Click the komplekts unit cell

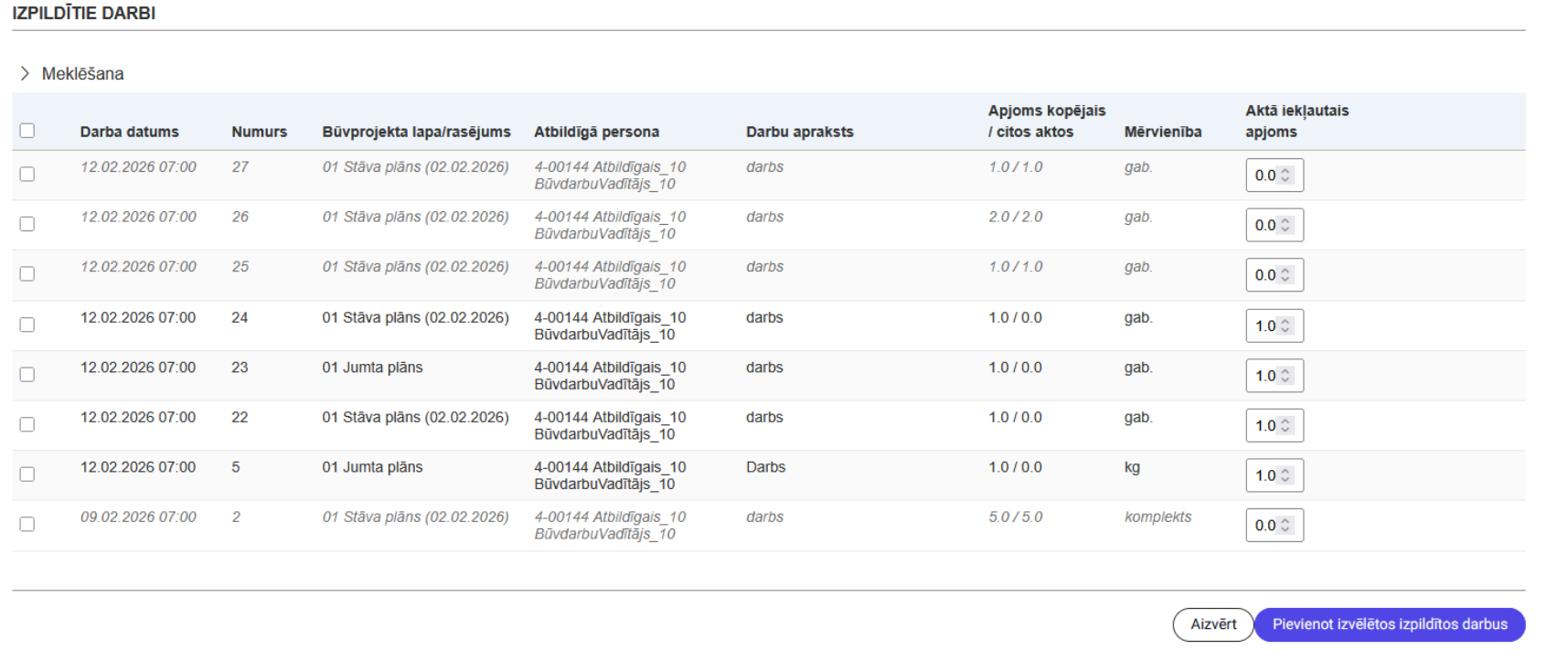pyautogui.click(x=1157, y=517)
